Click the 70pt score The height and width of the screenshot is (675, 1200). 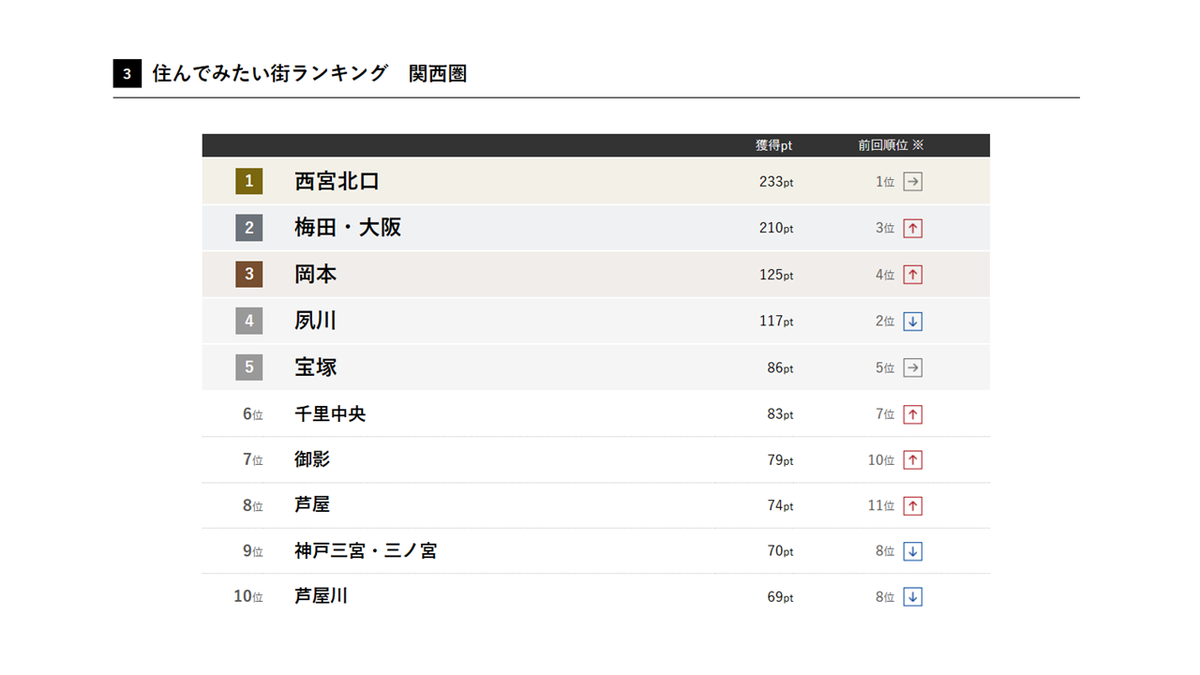[780, 551]
